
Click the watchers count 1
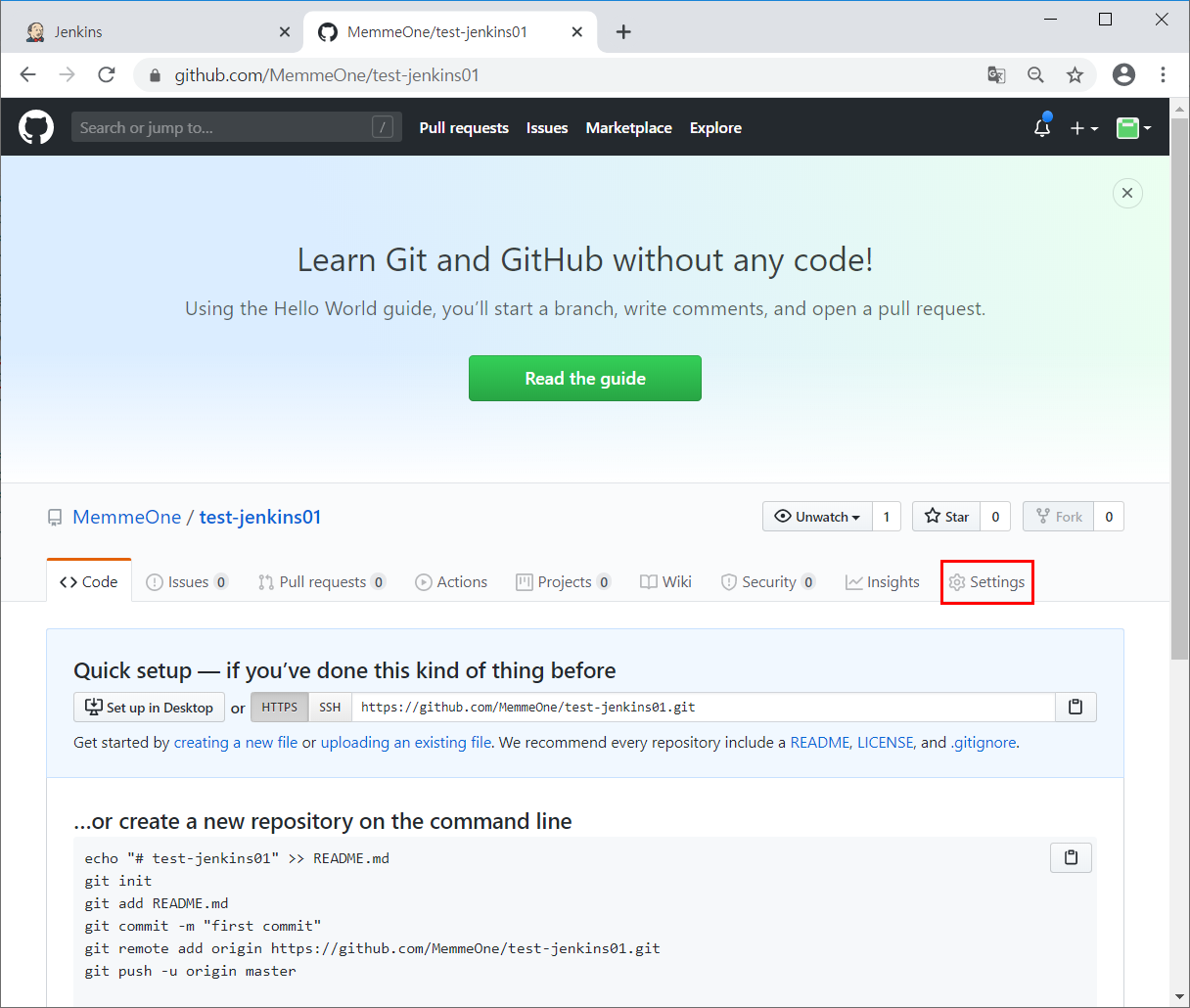[x=887, y=517]
